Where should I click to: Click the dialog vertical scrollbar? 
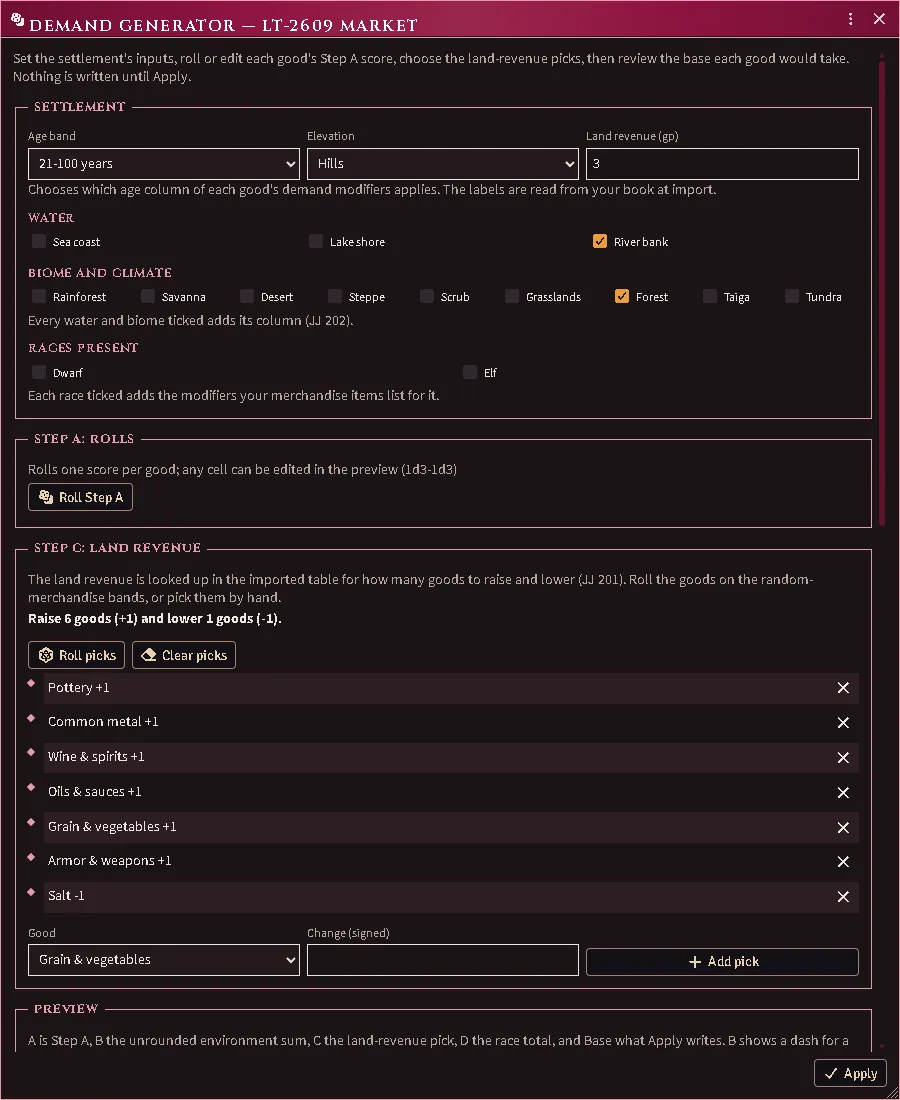[882, 291]
